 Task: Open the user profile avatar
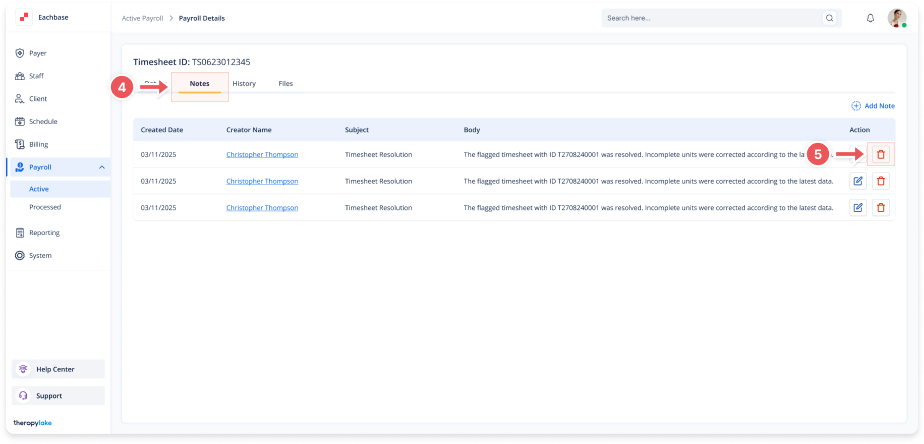click(x=897, y=18)
